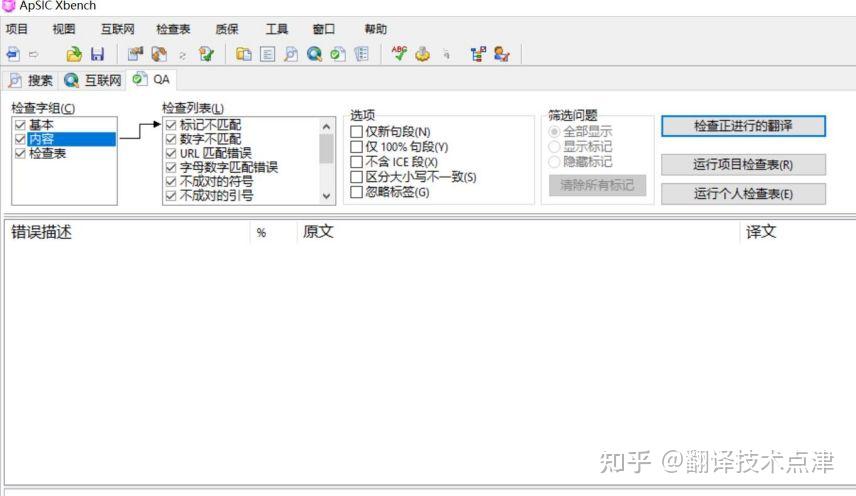Viewport: 856px width, 496px height.
Task: Click the small grey refresh arrows icon
Action: coord(182,55)
